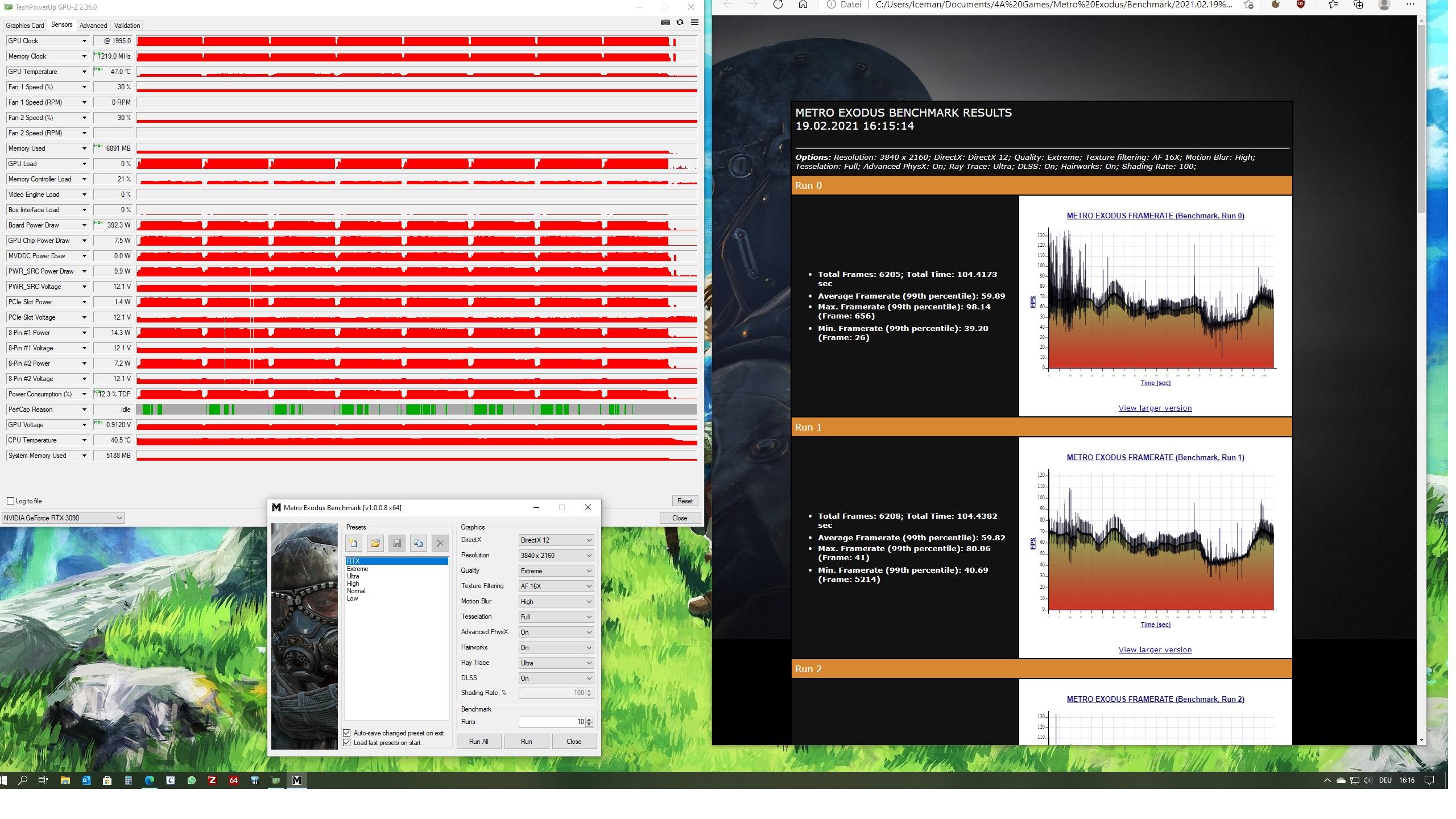Image resolution: width=1456 pixels, height=819 pixels.
Task: Click the GPU-Z refresh sensors icon
Action: pyautogui.click(x=680, y=22)
